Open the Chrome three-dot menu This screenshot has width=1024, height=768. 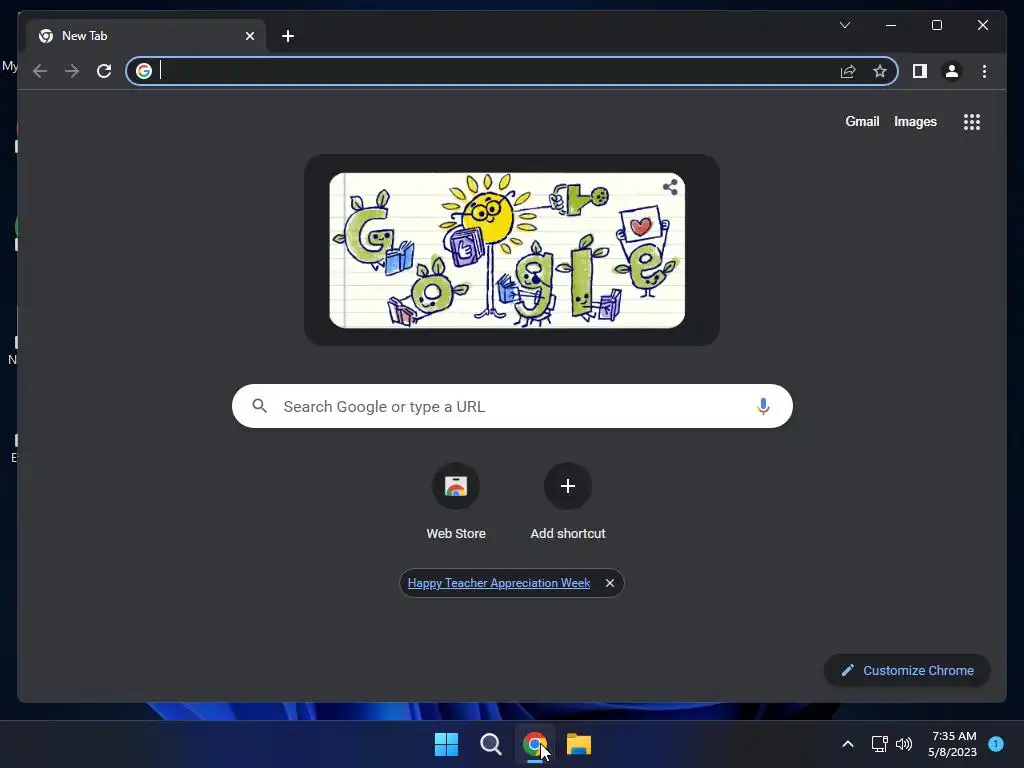[x=984, y=71]
